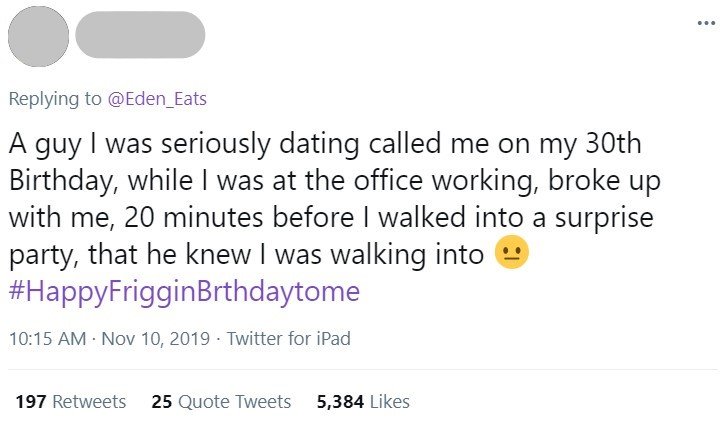Open the @Eden_Eats profile link
The height and width of the screenshot is (425, 728).
point(157,98)
